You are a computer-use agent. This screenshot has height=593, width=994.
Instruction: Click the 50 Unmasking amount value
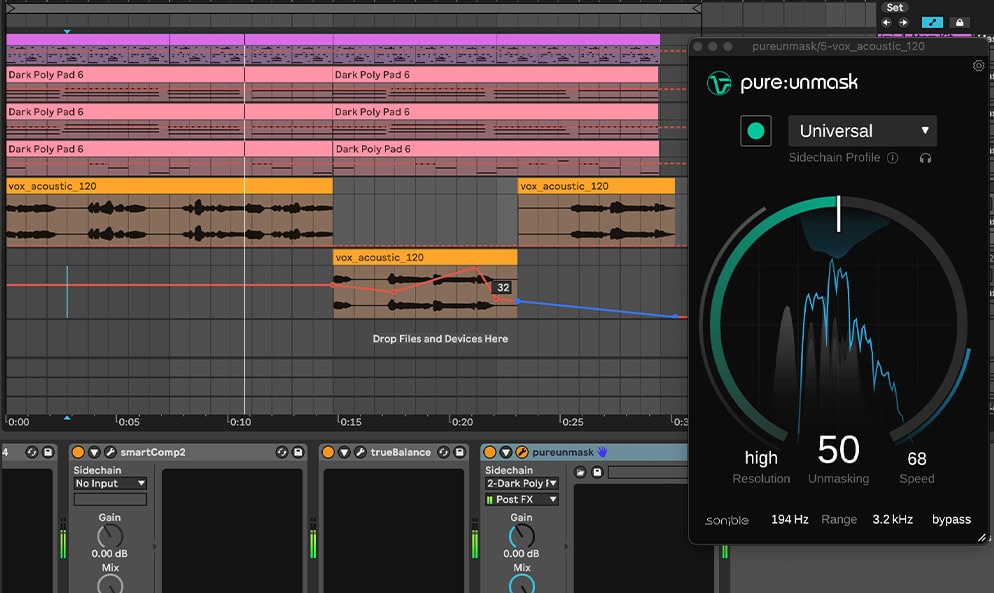coord(838,449)
